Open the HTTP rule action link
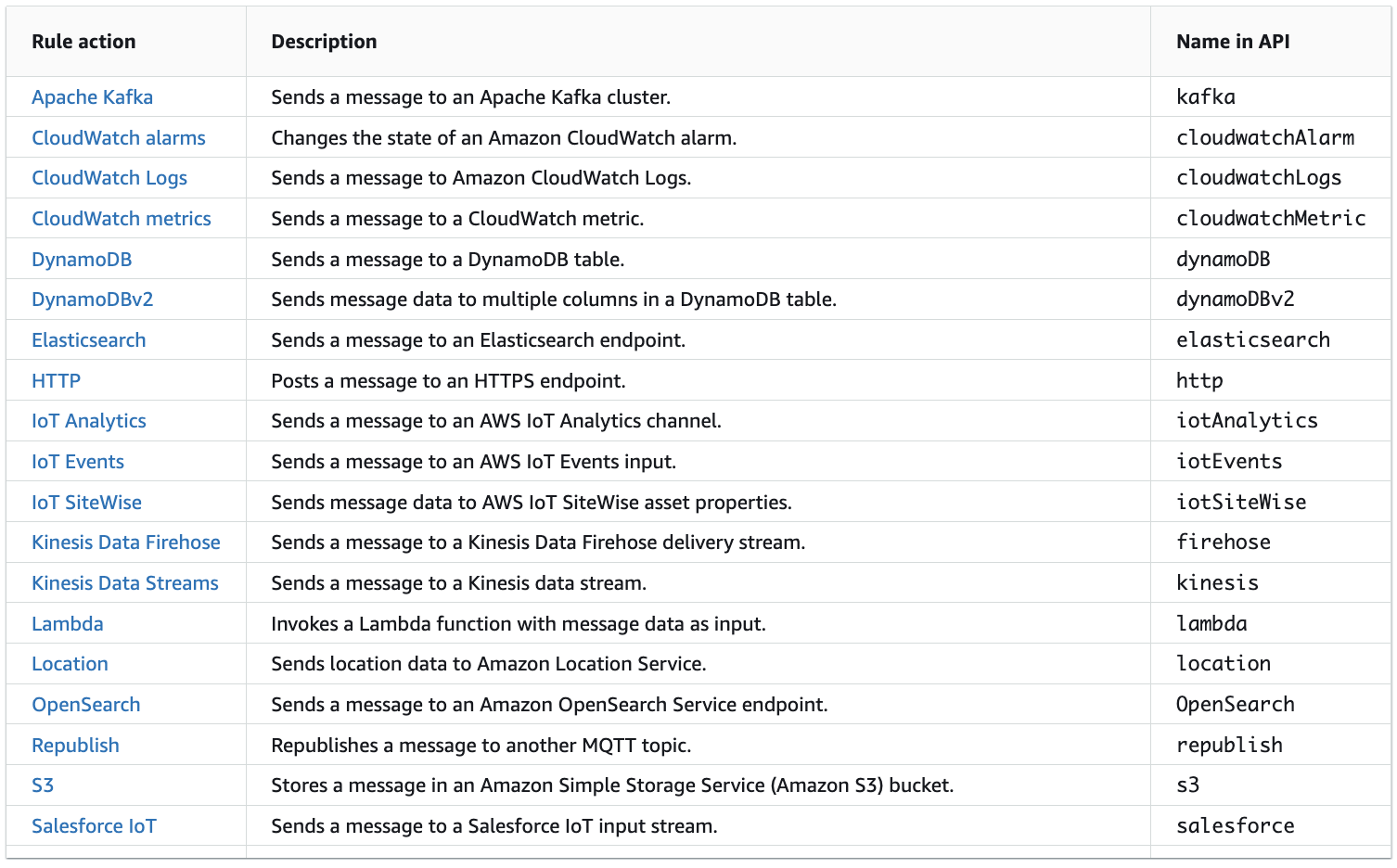1397x868 pixels. [x=56, y=381]
